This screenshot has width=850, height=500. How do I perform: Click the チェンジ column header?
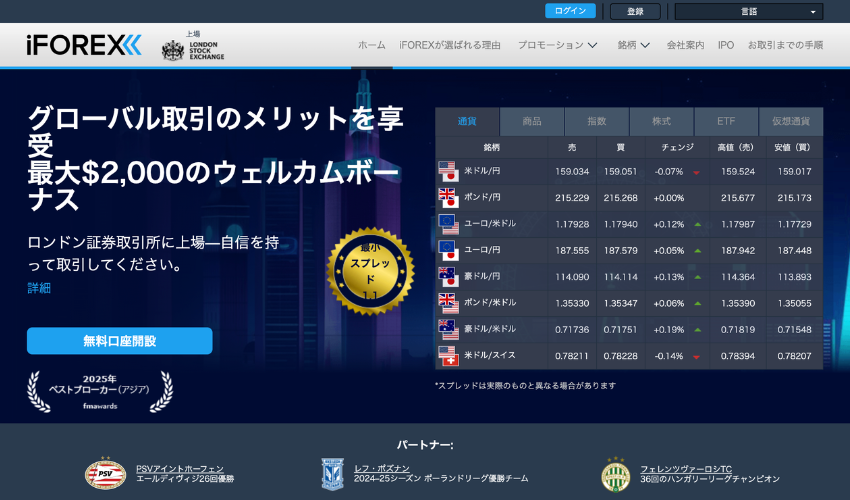(677, 148)
